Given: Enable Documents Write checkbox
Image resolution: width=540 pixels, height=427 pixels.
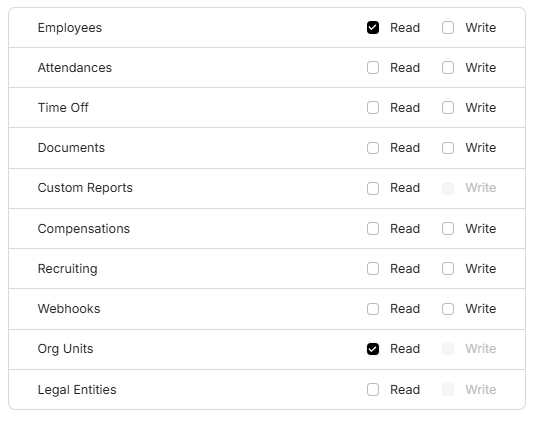Looking at the screenshot, I should [448, 148].
